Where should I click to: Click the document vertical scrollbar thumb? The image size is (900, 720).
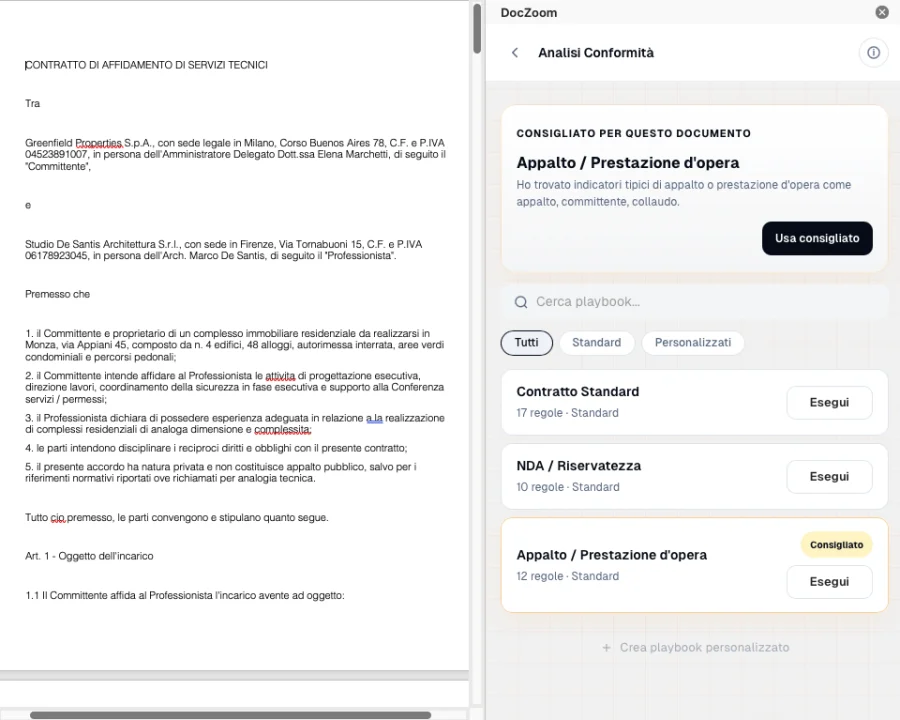[477, 28]
